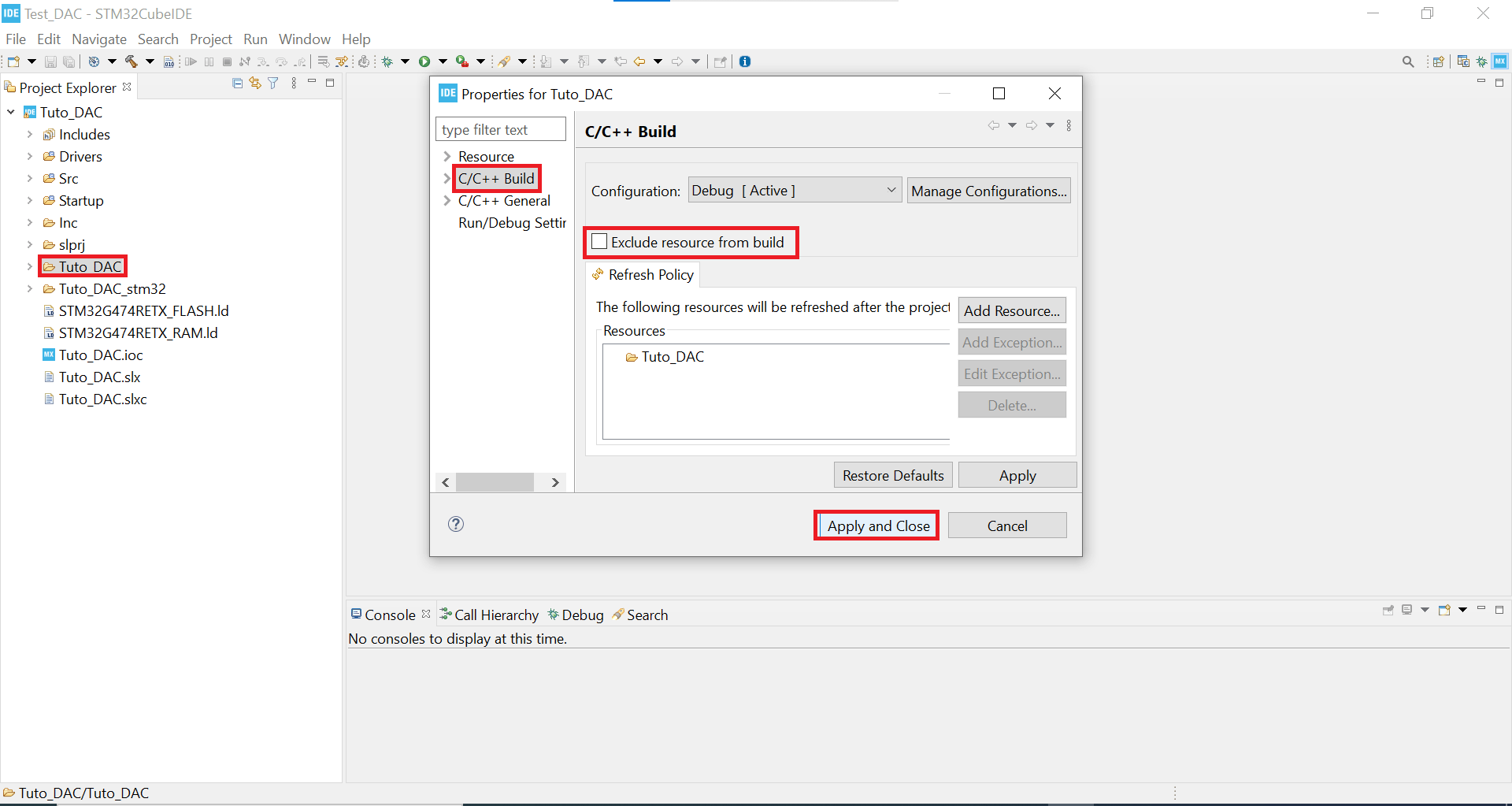Click the blue information icon in toolbar
1512x806 pixels.
(745, 61)
